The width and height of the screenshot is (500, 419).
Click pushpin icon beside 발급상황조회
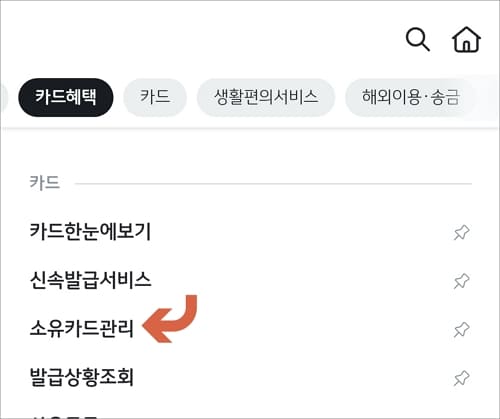point(462,378)
